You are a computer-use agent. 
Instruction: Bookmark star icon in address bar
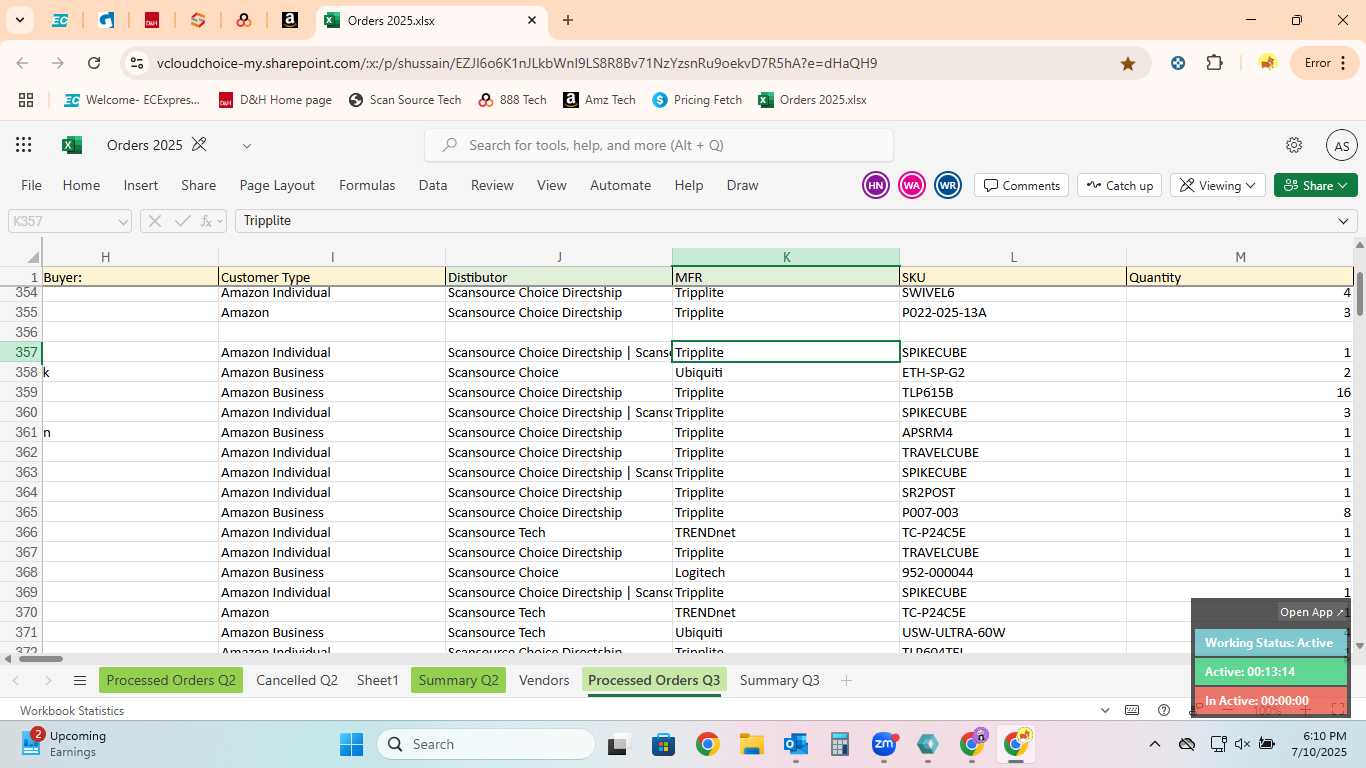point(1128,63)
